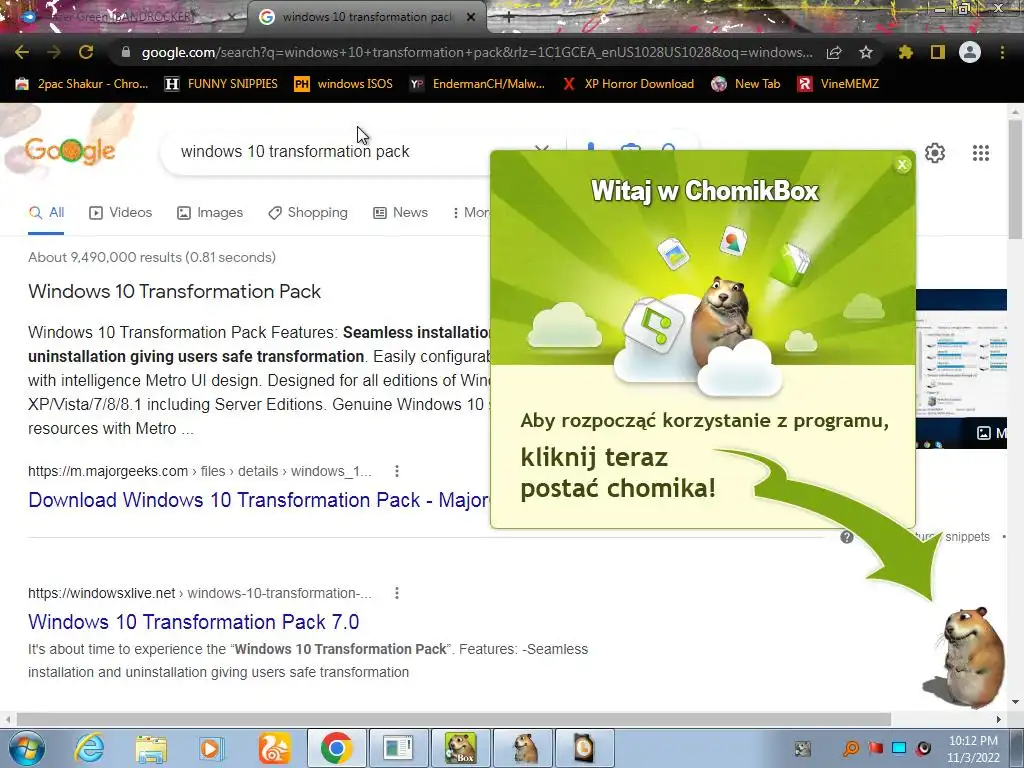Screen dimensions: 1024x768
Task: Open the FUNNY SNIPPIES bookmark
Action: tap(221, 84)
